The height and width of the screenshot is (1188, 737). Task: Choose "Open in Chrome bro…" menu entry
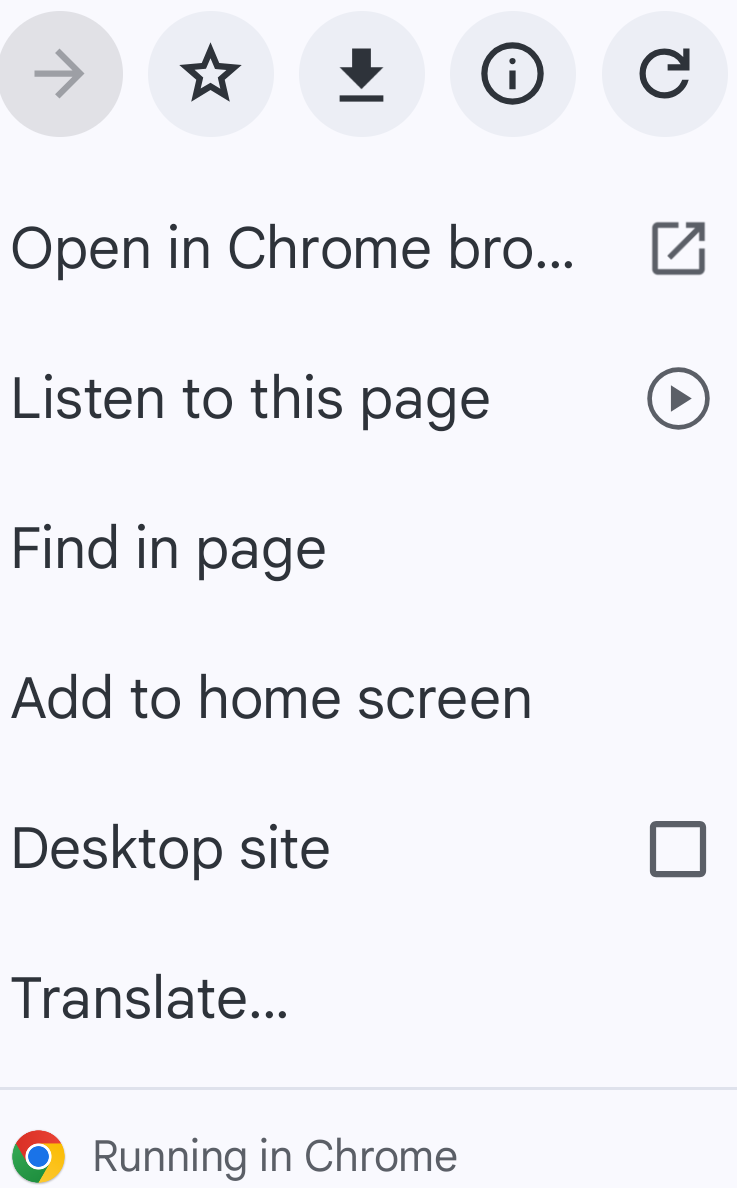[292, 248]
